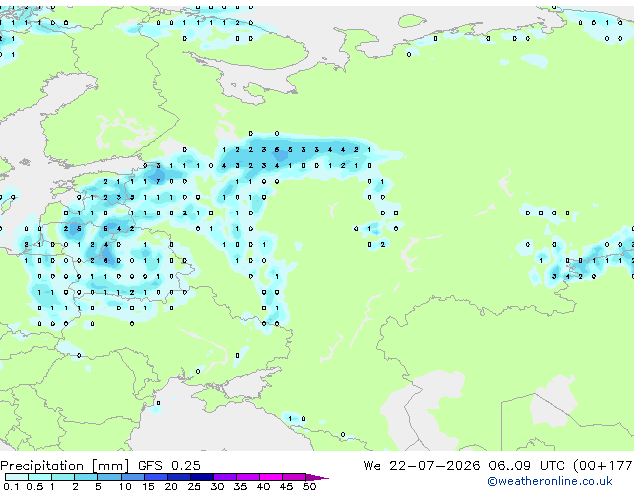The width and height of the screenshot is (634, 490).
Task: Select the 10–15 mm blue legend swatch
Action: pyautogui.click(x=132, y=477)
